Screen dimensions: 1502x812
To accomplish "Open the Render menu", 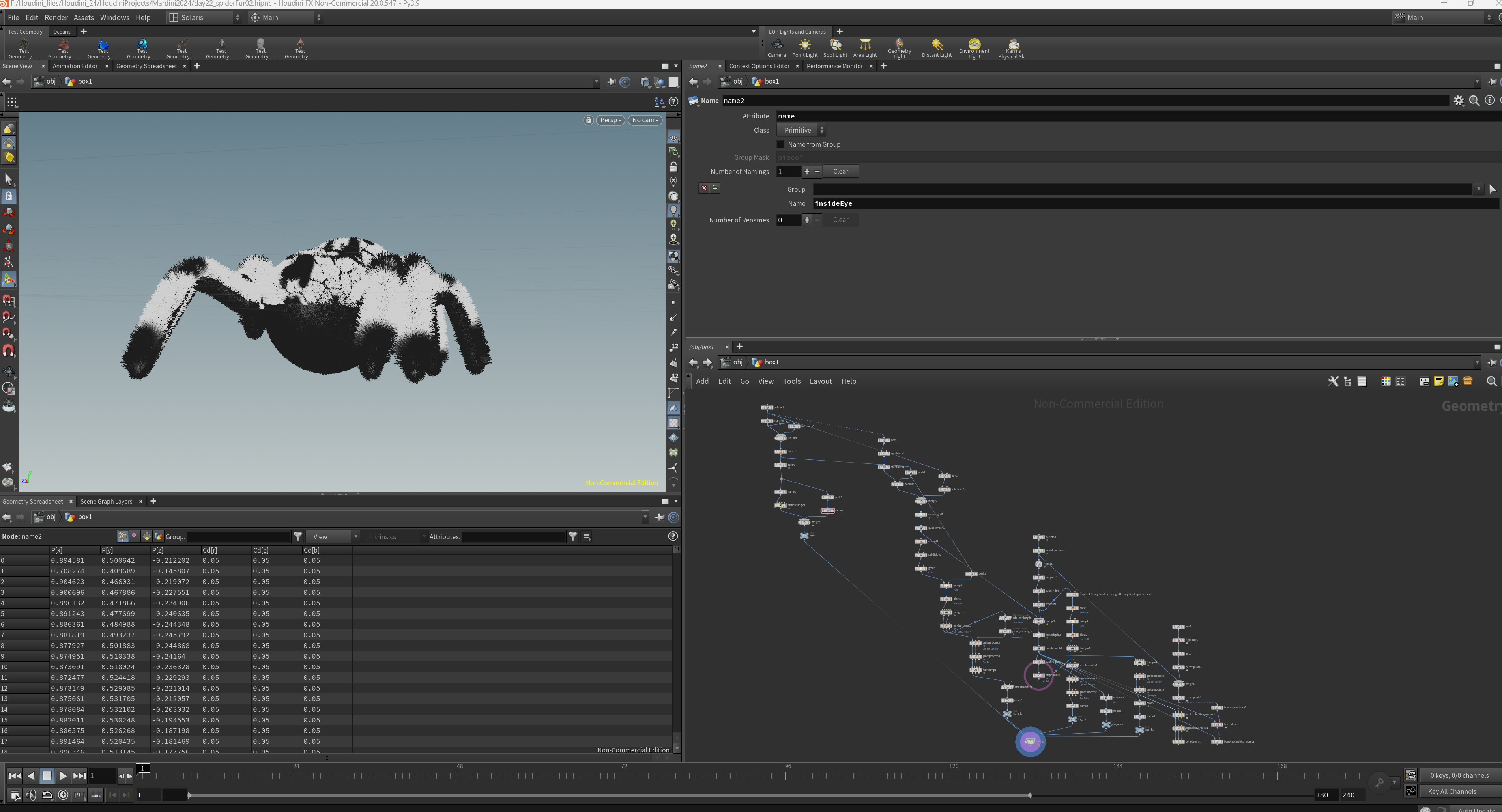I will tap(56, 17).
